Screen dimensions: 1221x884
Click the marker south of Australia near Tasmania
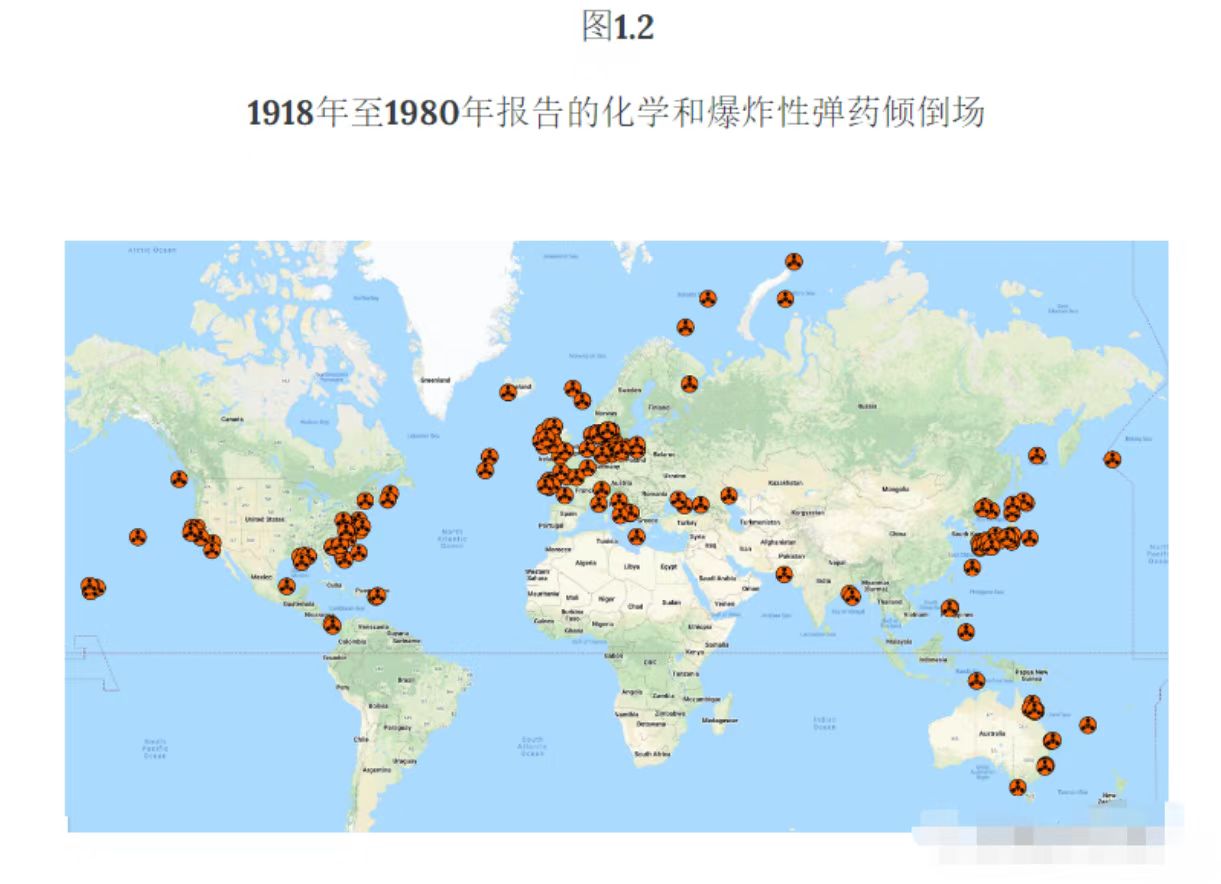click(x=1017, y=787)
